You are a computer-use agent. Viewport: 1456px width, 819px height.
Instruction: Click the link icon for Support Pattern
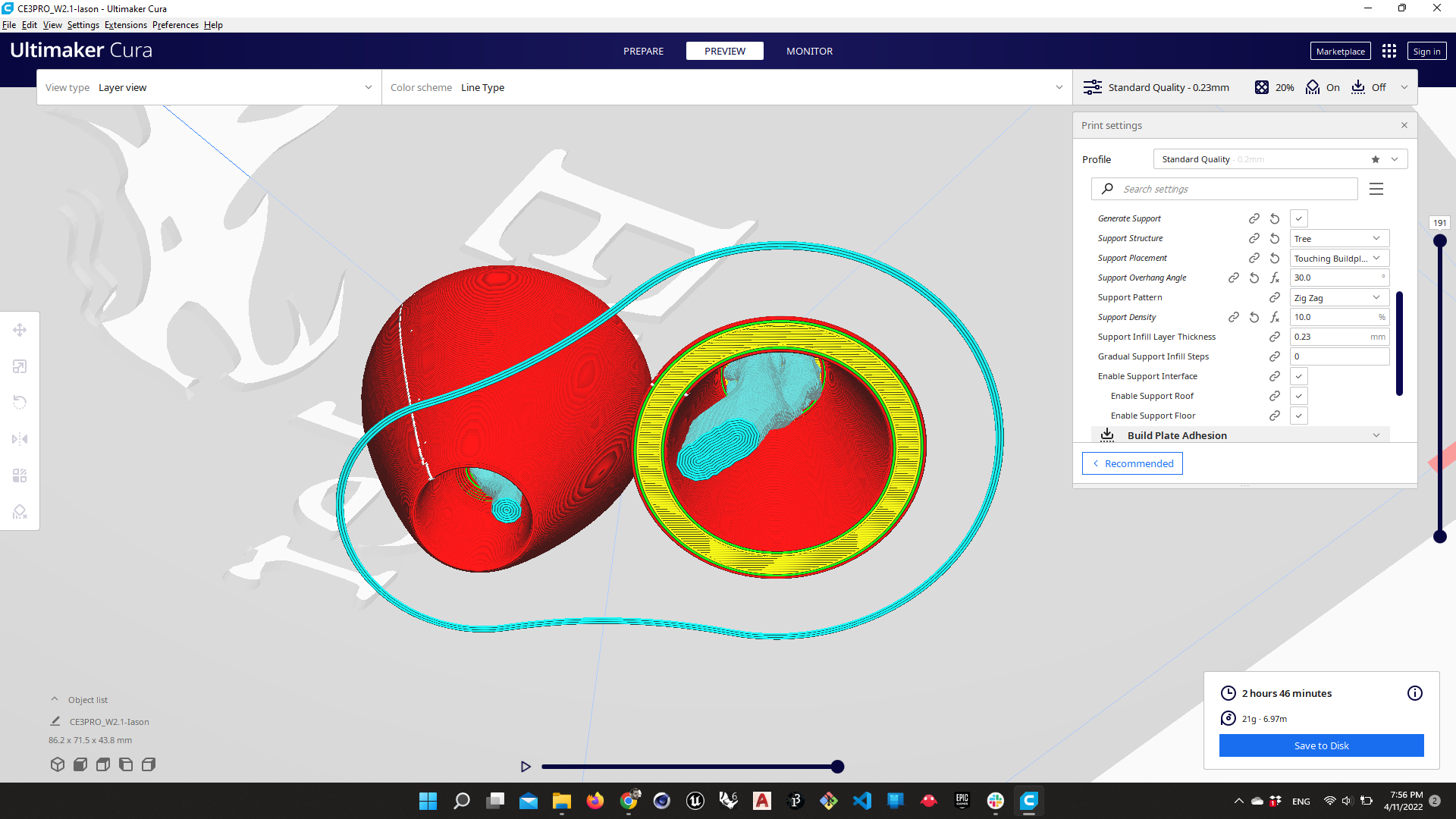tap(1275, 297)
